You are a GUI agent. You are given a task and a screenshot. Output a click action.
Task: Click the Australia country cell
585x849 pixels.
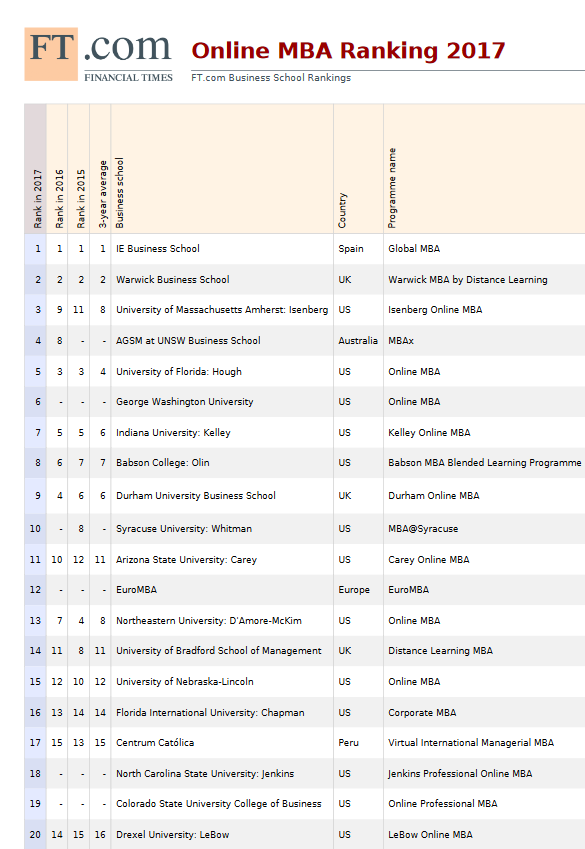[358, 341]
